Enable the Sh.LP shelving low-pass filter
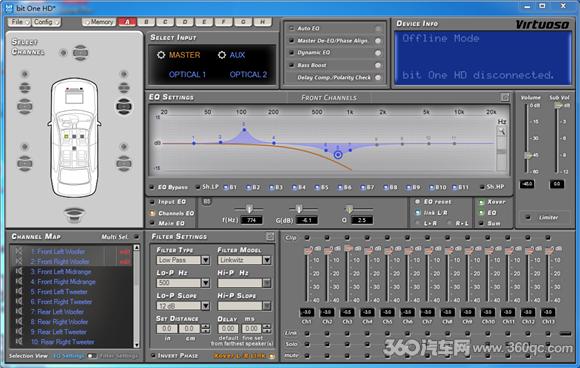Image resolution: width=580 pixels, height=368 pixels. pyautogui.click(x=198, y=187)
